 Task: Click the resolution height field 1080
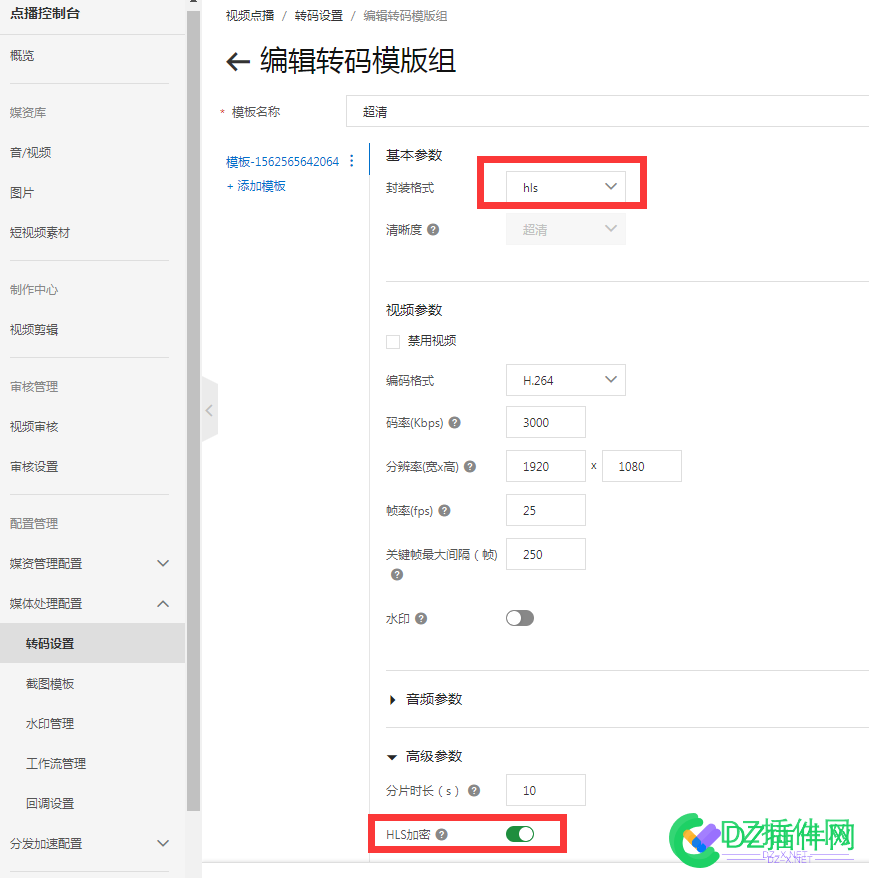[x=642, y=466]
